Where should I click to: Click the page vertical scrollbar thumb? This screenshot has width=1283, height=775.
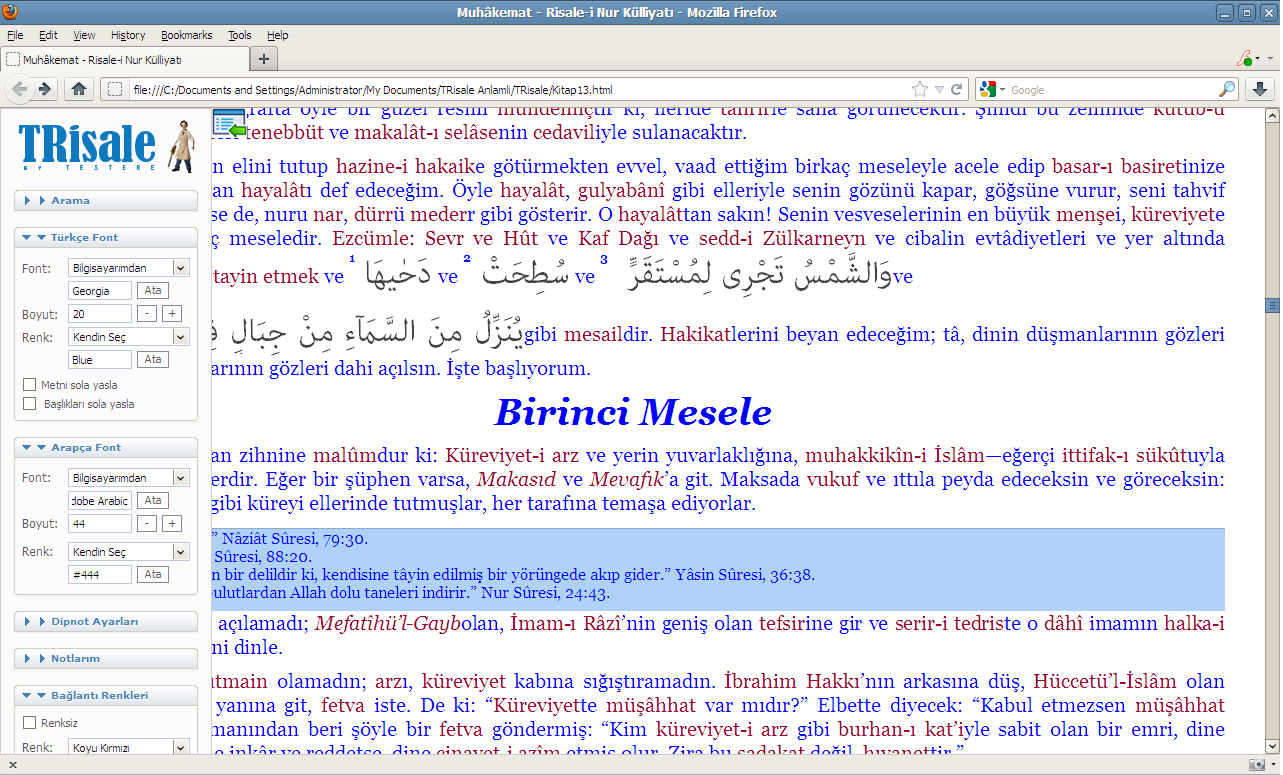(x=1273, y=305)
